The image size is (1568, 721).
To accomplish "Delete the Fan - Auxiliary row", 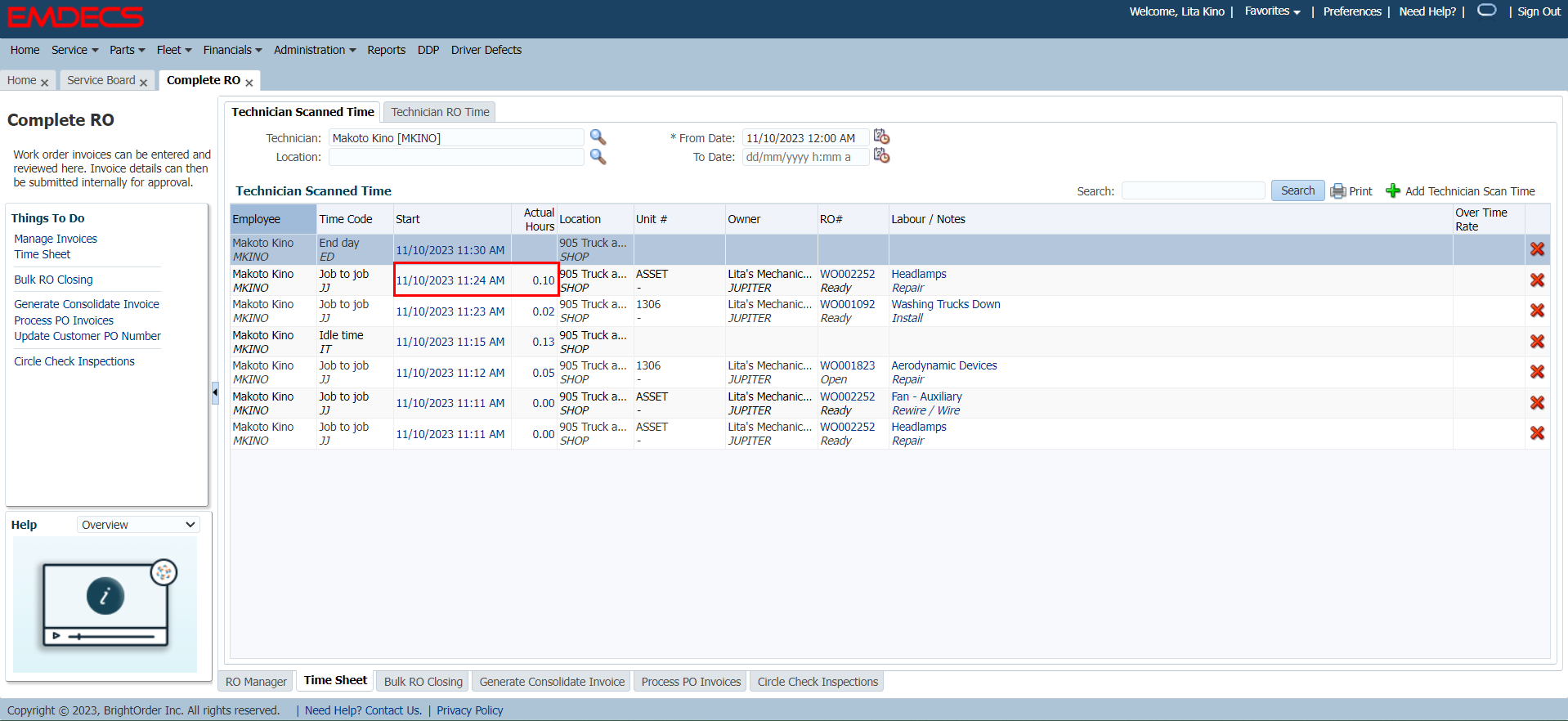I will [1537, 403].
